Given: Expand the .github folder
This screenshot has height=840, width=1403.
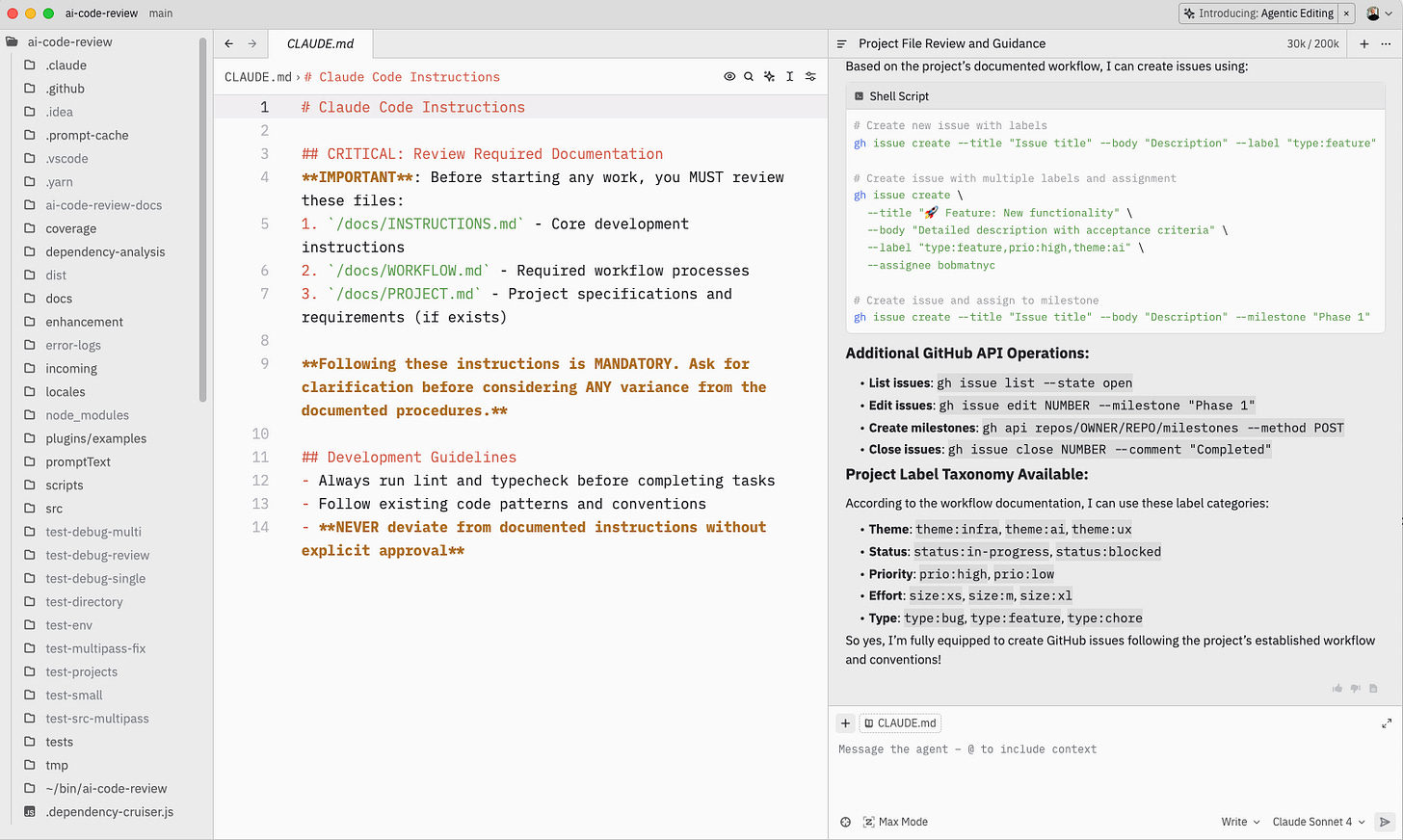Looking at the screenshot, I should tap(65, 89).
